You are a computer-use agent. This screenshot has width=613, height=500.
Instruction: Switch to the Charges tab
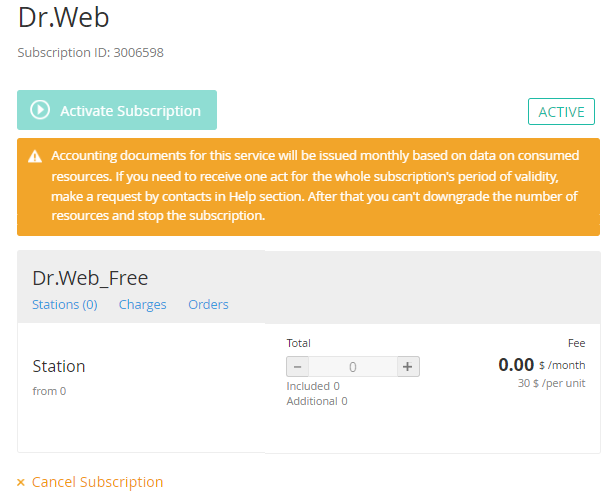point(142,304)
